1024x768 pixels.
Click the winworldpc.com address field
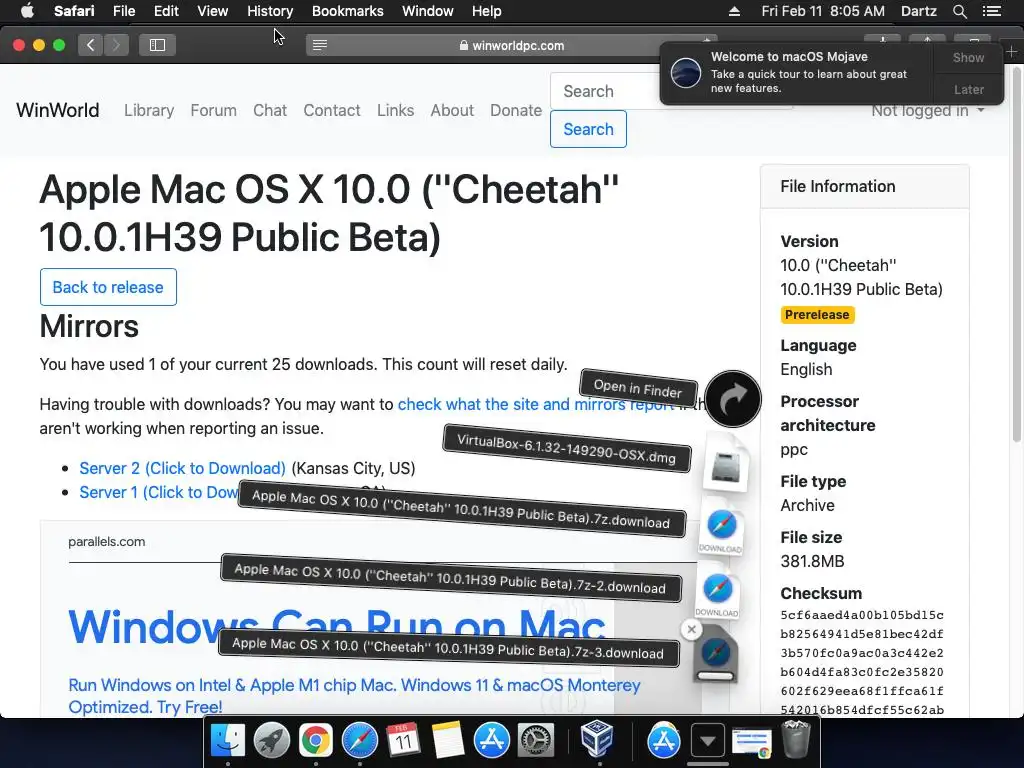[511, 46]
